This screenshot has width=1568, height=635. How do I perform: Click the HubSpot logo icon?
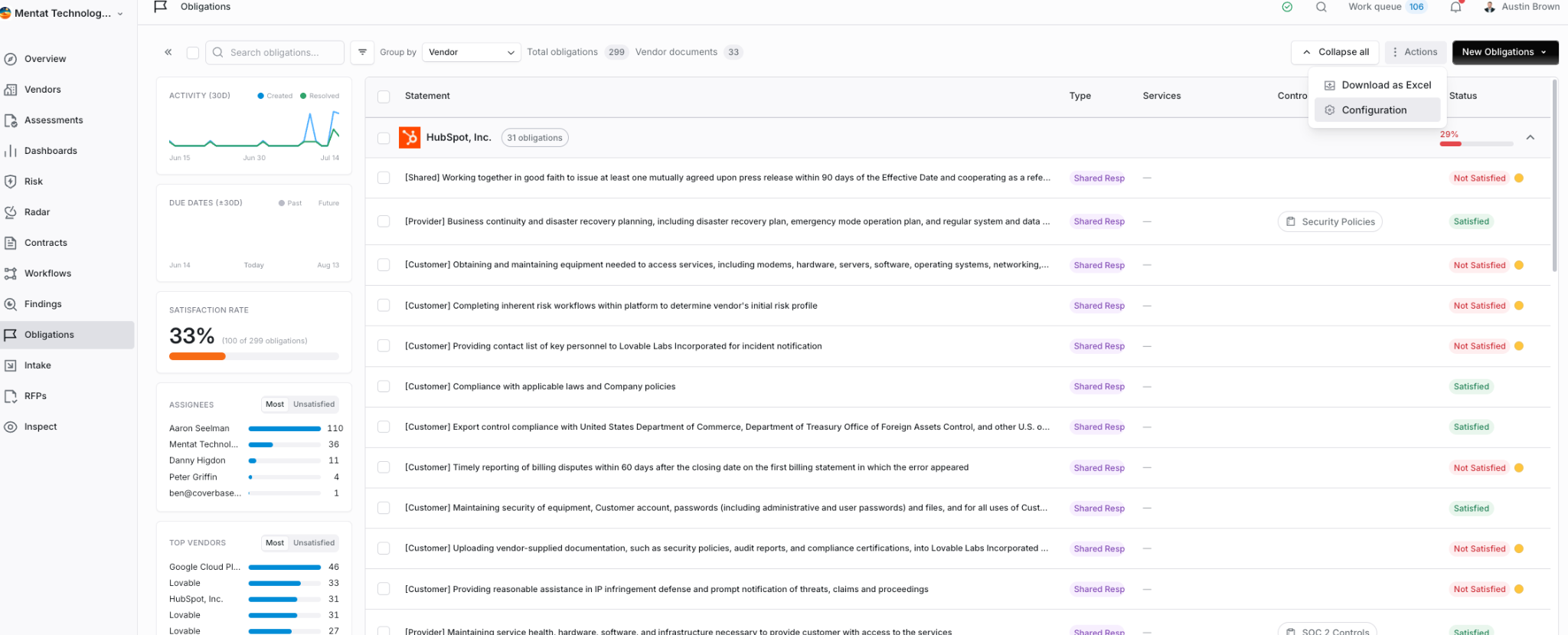coord(410,138)
